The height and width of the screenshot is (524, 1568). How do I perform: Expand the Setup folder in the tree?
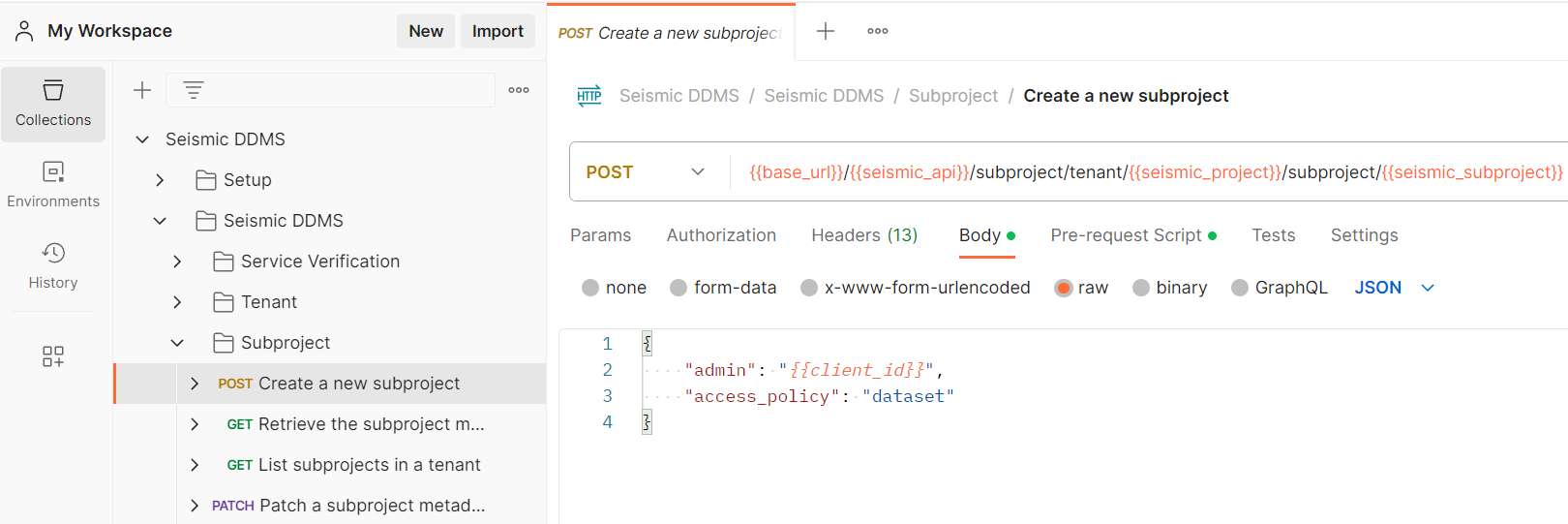161,180
